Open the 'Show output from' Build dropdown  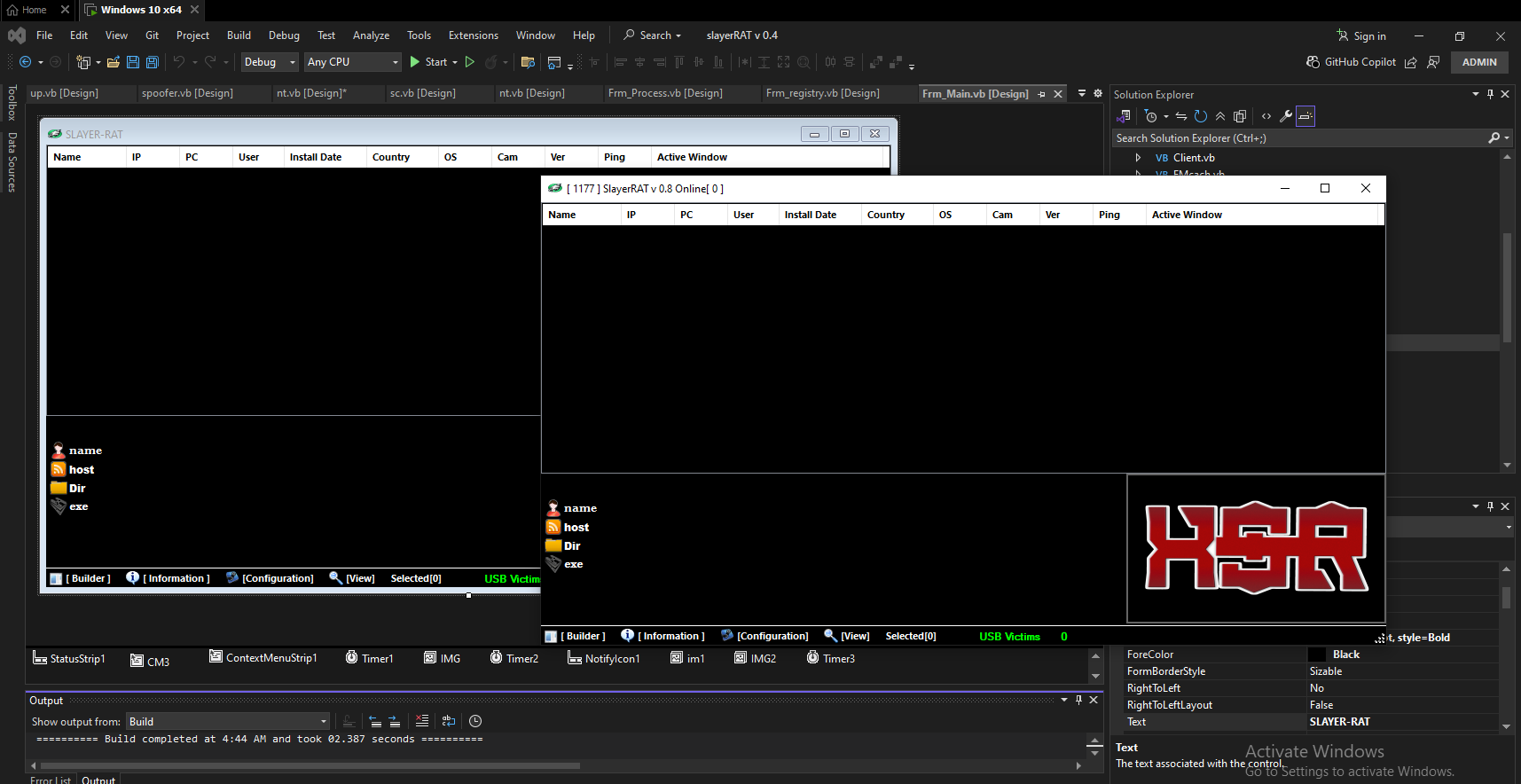(228, 721)
